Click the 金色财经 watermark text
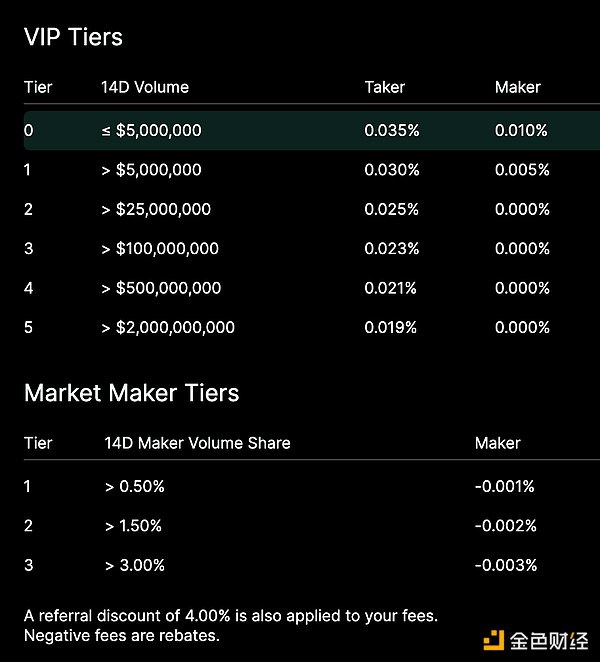The image size is (600, 662). pyautogui.click(x=550, y=640)
